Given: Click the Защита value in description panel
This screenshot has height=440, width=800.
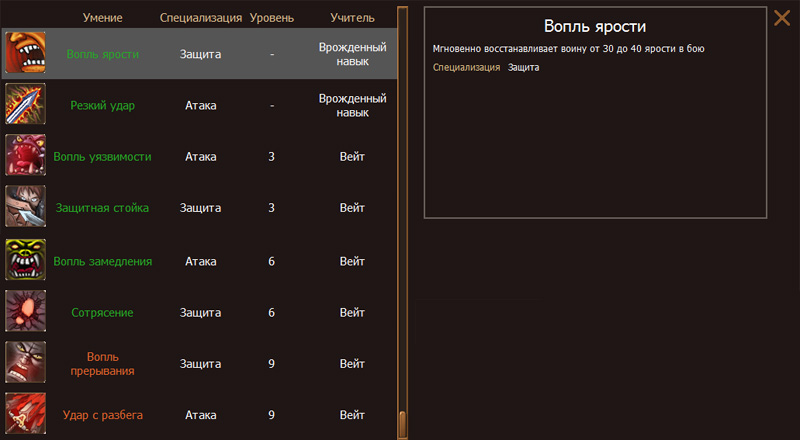Looking at the screenshot, I should coord(523,67).
